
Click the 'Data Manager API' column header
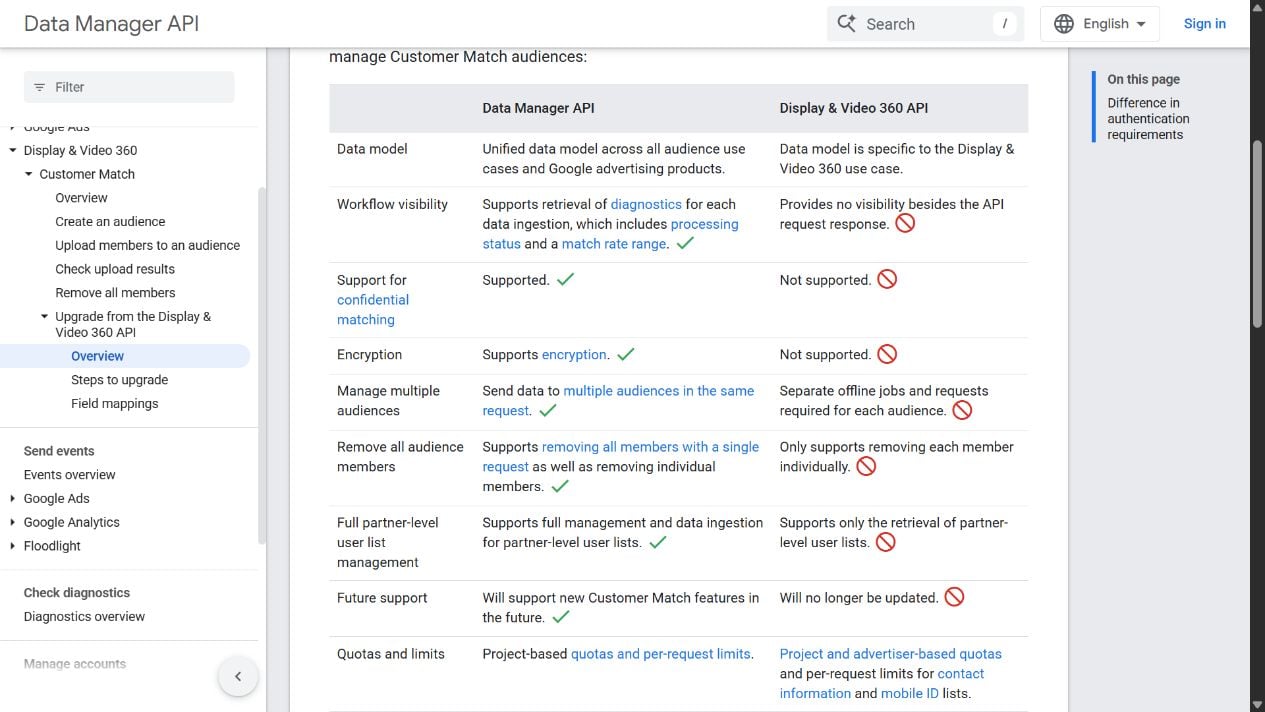tap(538, 108)
